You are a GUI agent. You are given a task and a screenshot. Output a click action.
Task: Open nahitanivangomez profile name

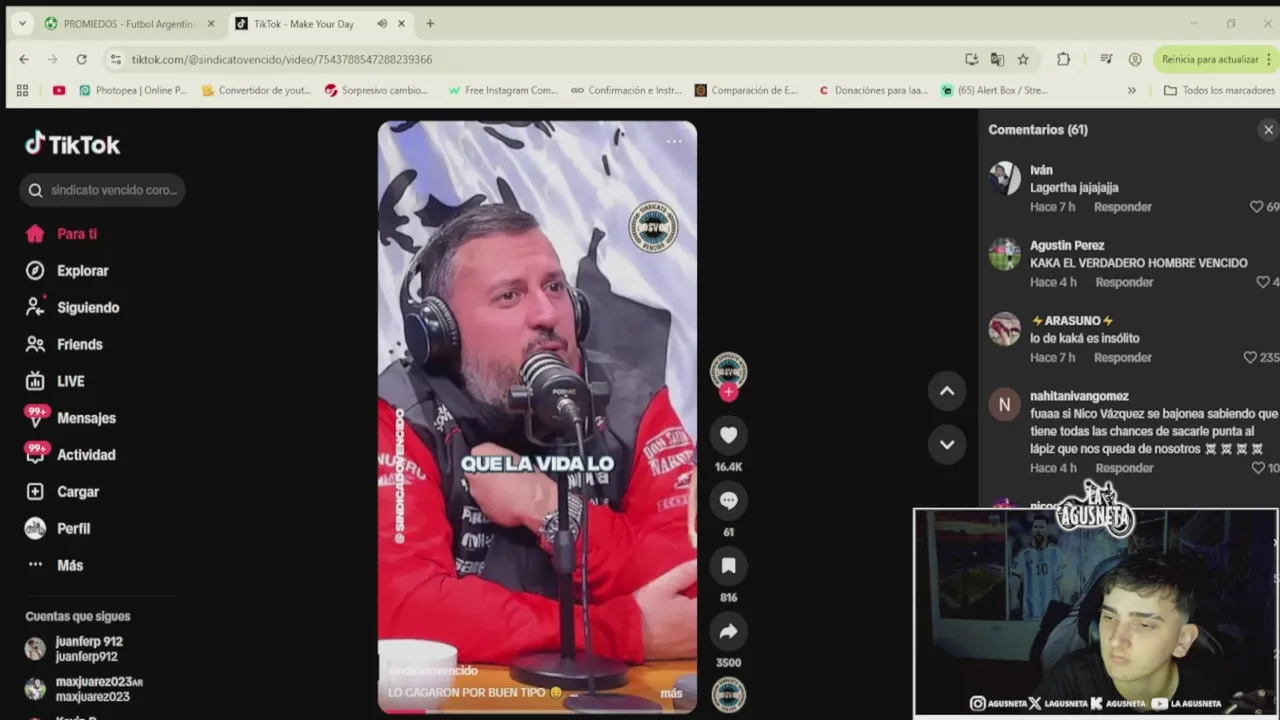click(x=1079, y=396)
